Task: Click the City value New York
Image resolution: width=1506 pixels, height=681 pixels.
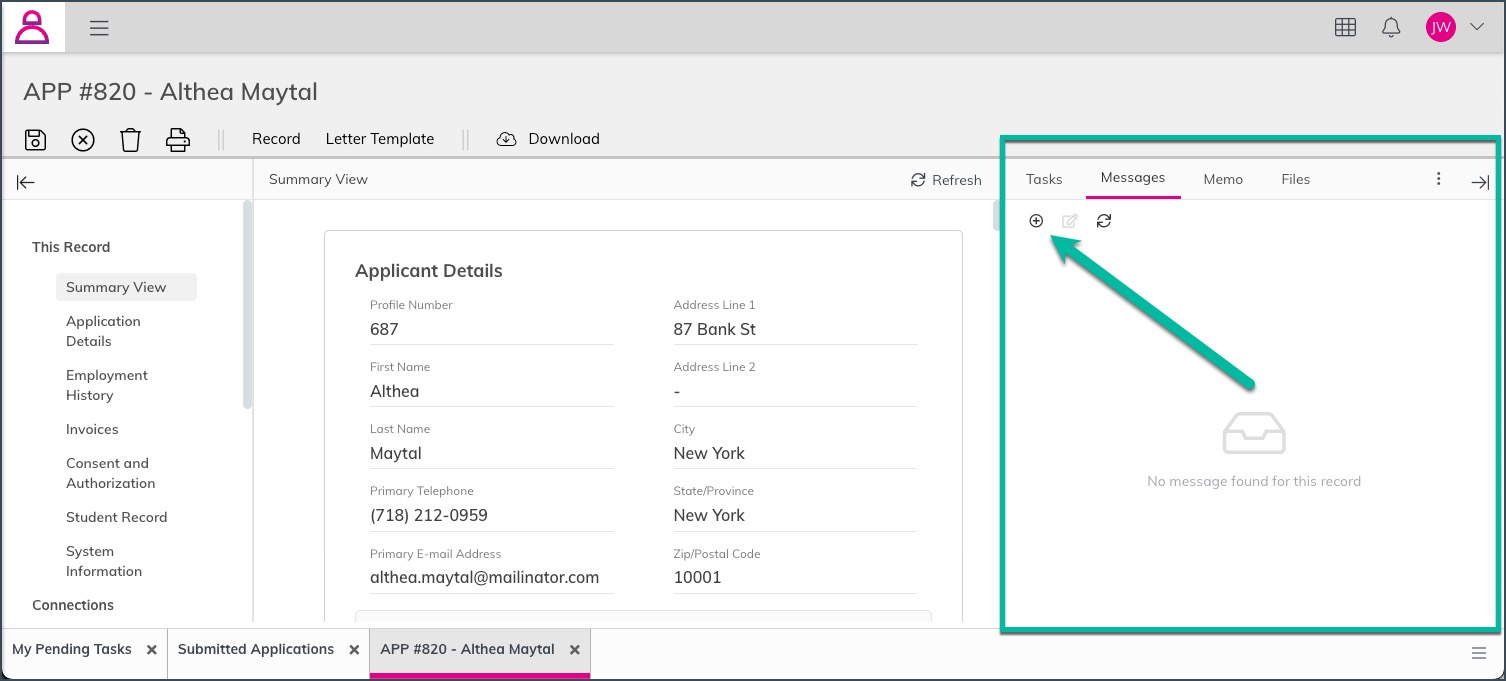Action: 709,453
